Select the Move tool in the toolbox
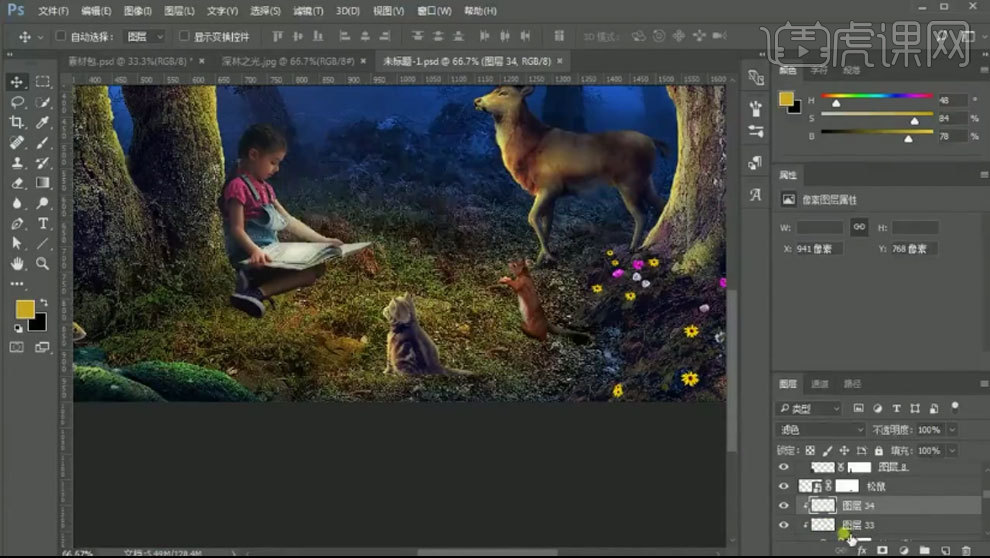 click(x=17, y=81)
